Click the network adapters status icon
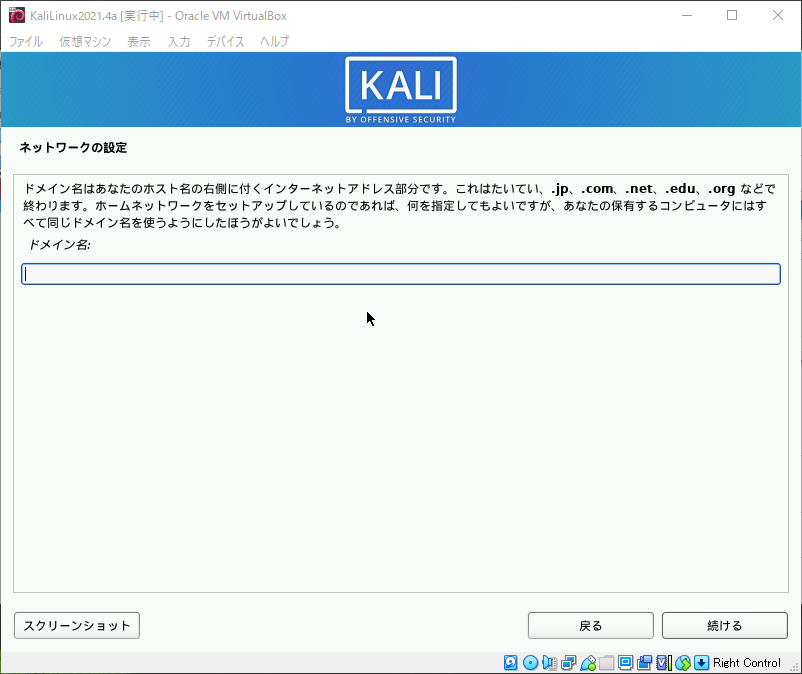Screen dimensions: 802x674 [568, 663]
